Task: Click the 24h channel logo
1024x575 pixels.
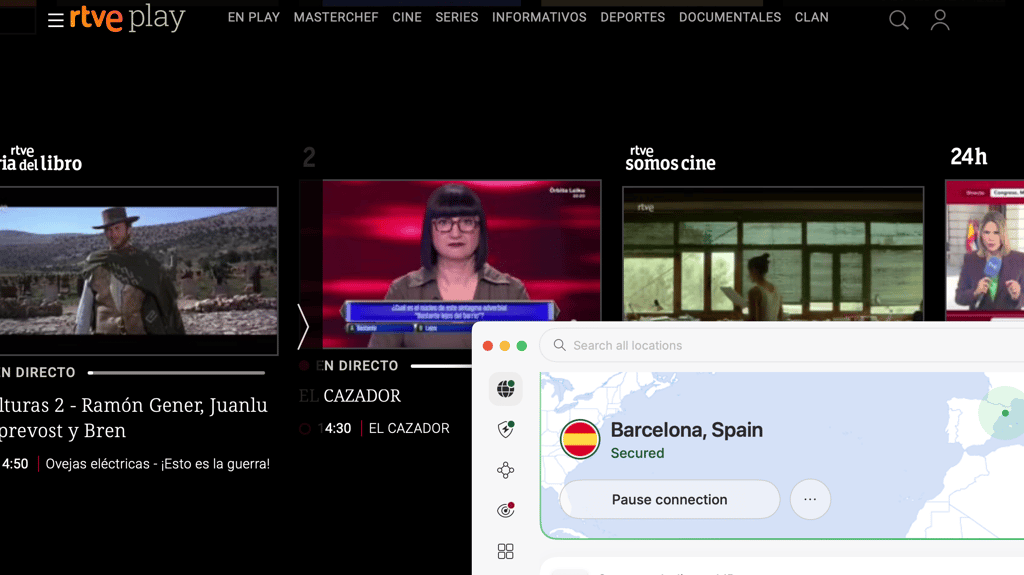Action: pos(968,157)
